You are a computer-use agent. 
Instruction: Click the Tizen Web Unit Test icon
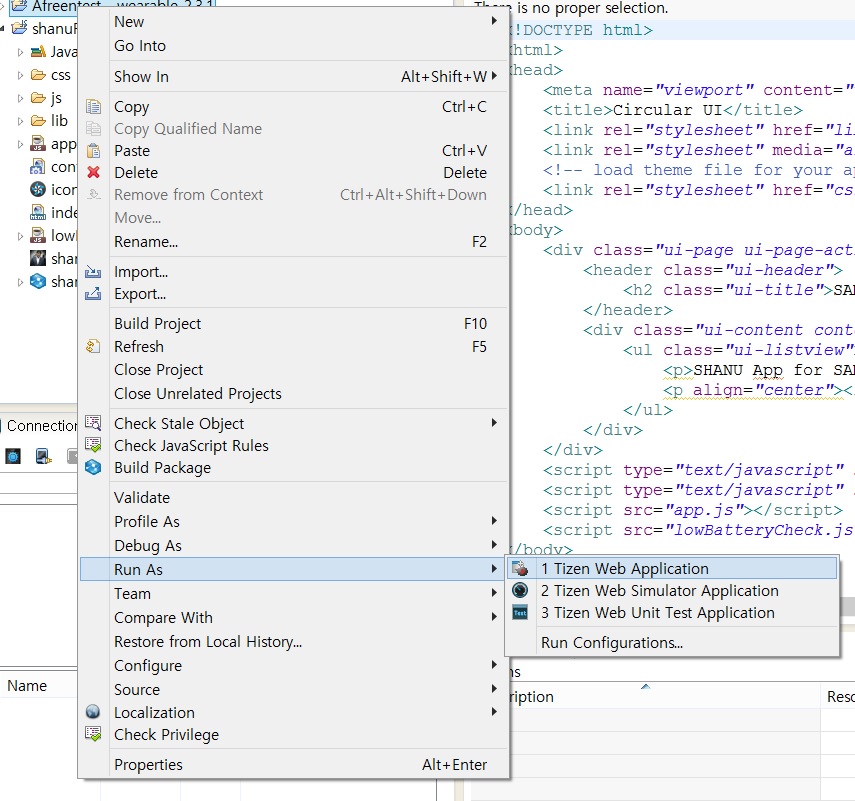[x=520, y=612]
